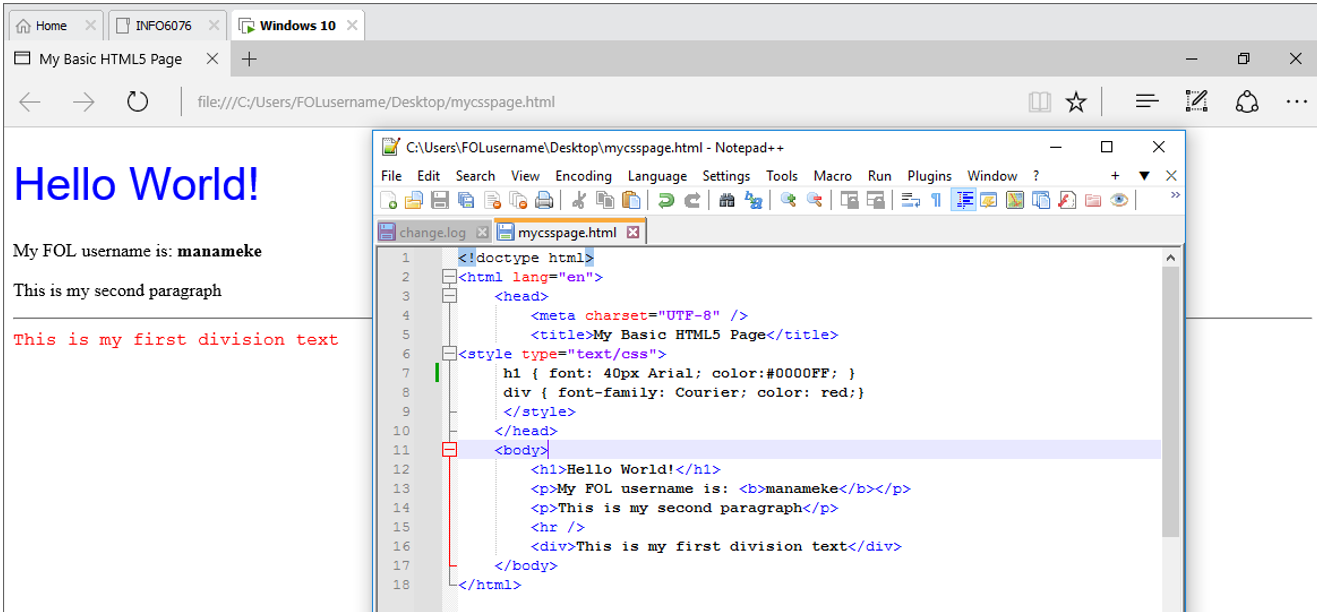
Task: Undo the last edit with the Undo icon
Action: 664,200
